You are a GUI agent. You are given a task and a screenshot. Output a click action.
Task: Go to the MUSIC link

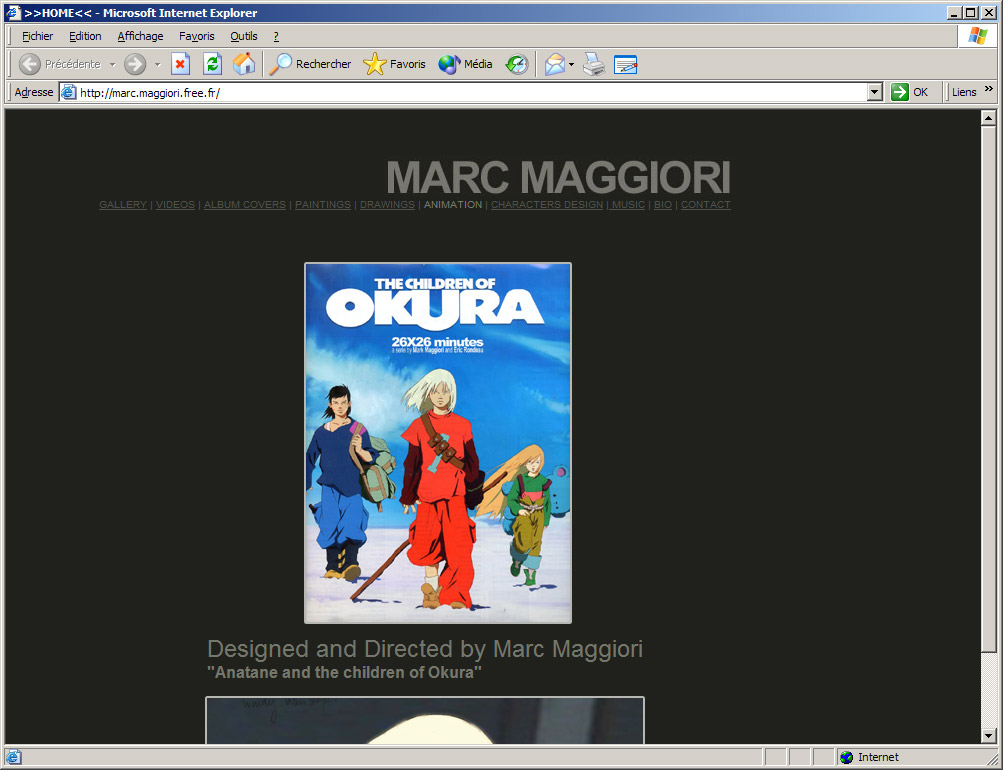click(628, 205)
